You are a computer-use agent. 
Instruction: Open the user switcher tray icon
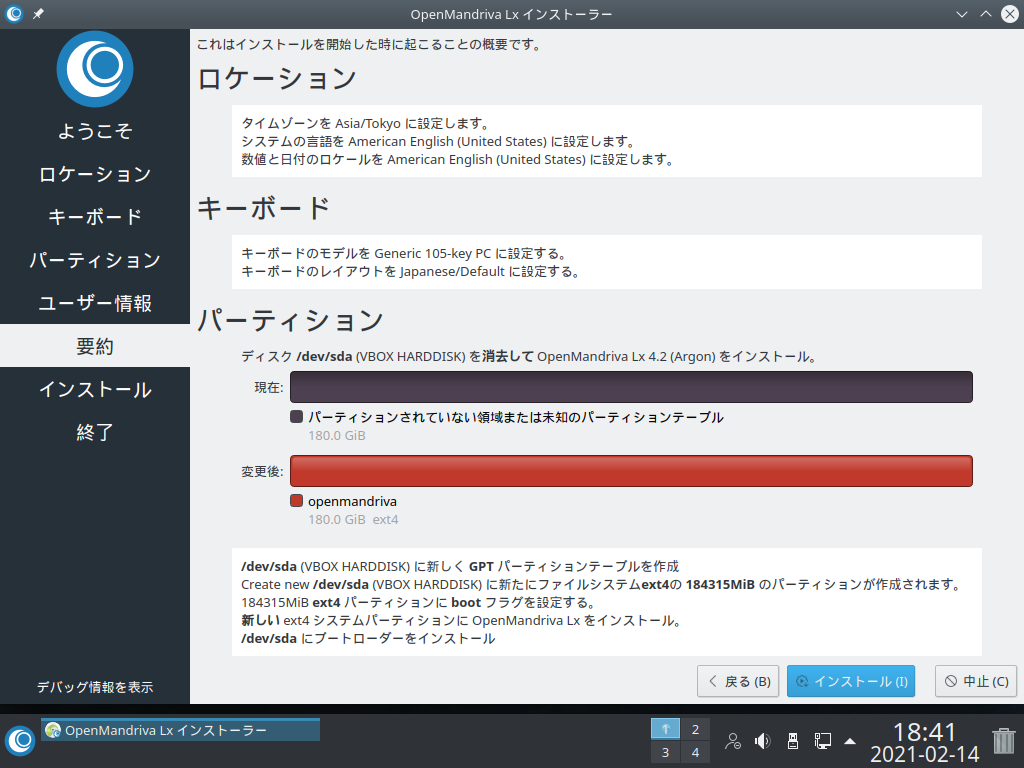click(x=733, y=741)
